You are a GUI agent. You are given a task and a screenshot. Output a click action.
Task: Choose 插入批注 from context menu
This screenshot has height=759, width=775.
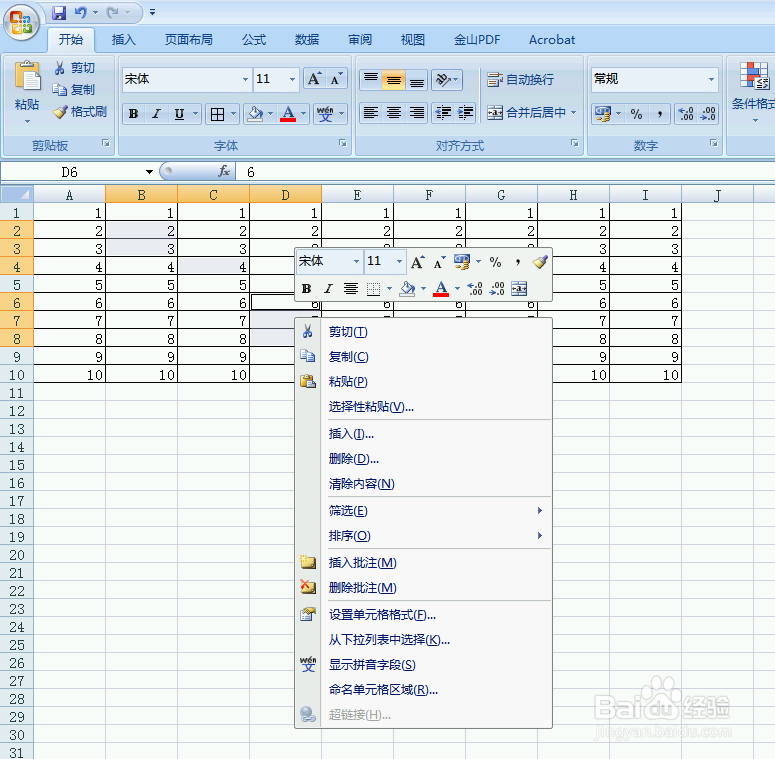[435, 562]
